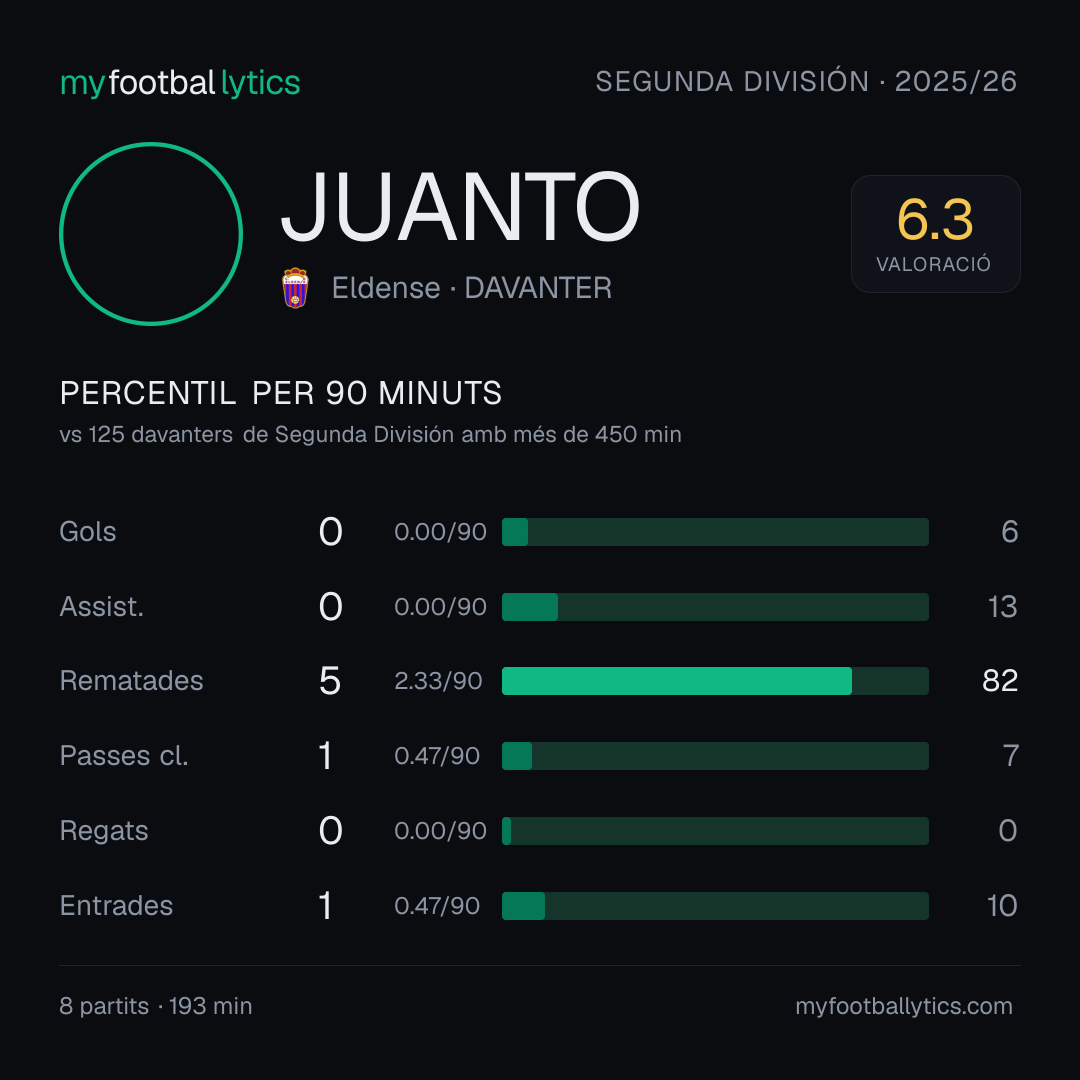Screen dimensions: 1080x1080
Task: Select the Assist. percentile bar
Action: point(715,607)
